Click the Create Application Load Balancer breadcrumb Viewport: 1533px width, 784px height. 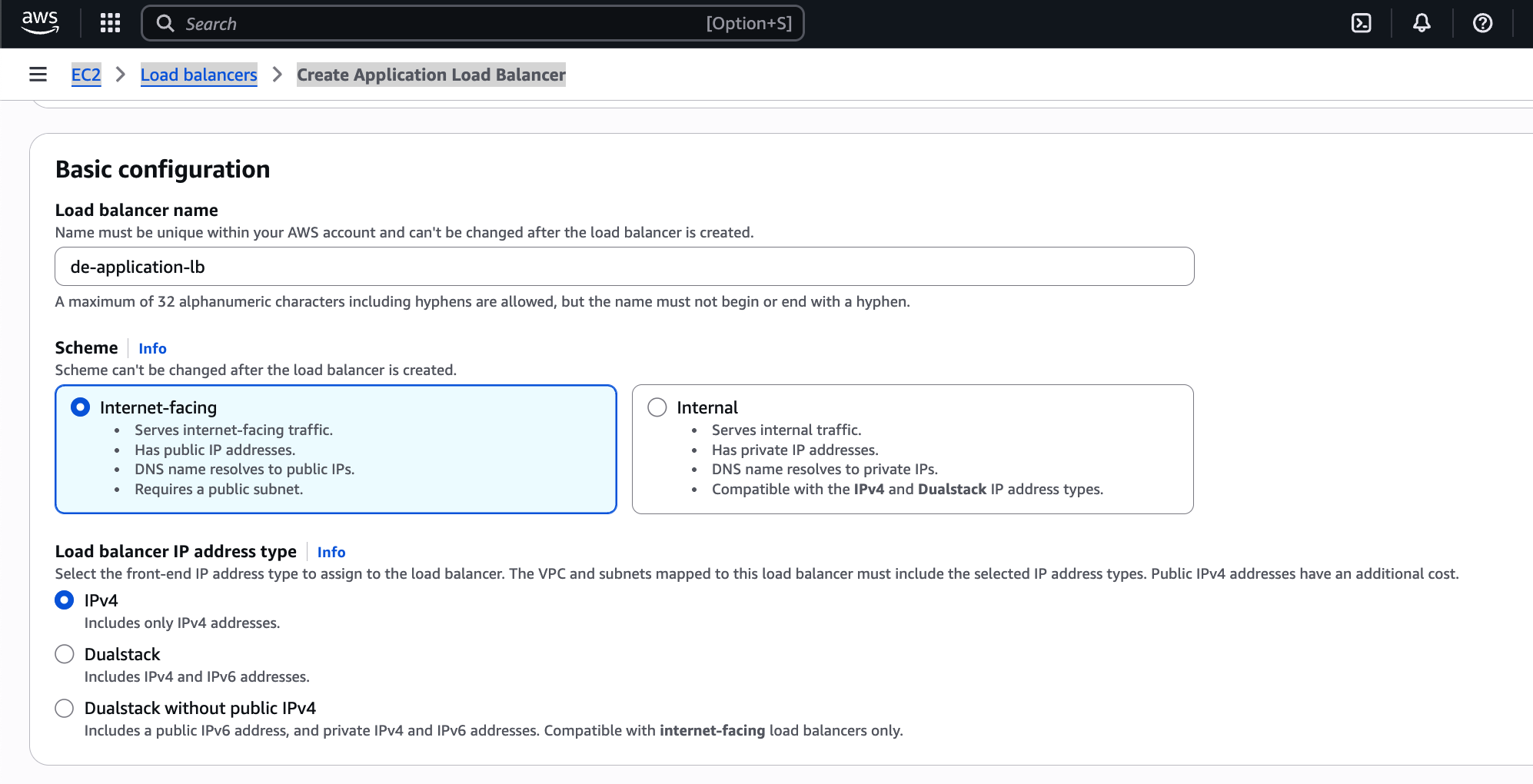[x=431, y=75]
